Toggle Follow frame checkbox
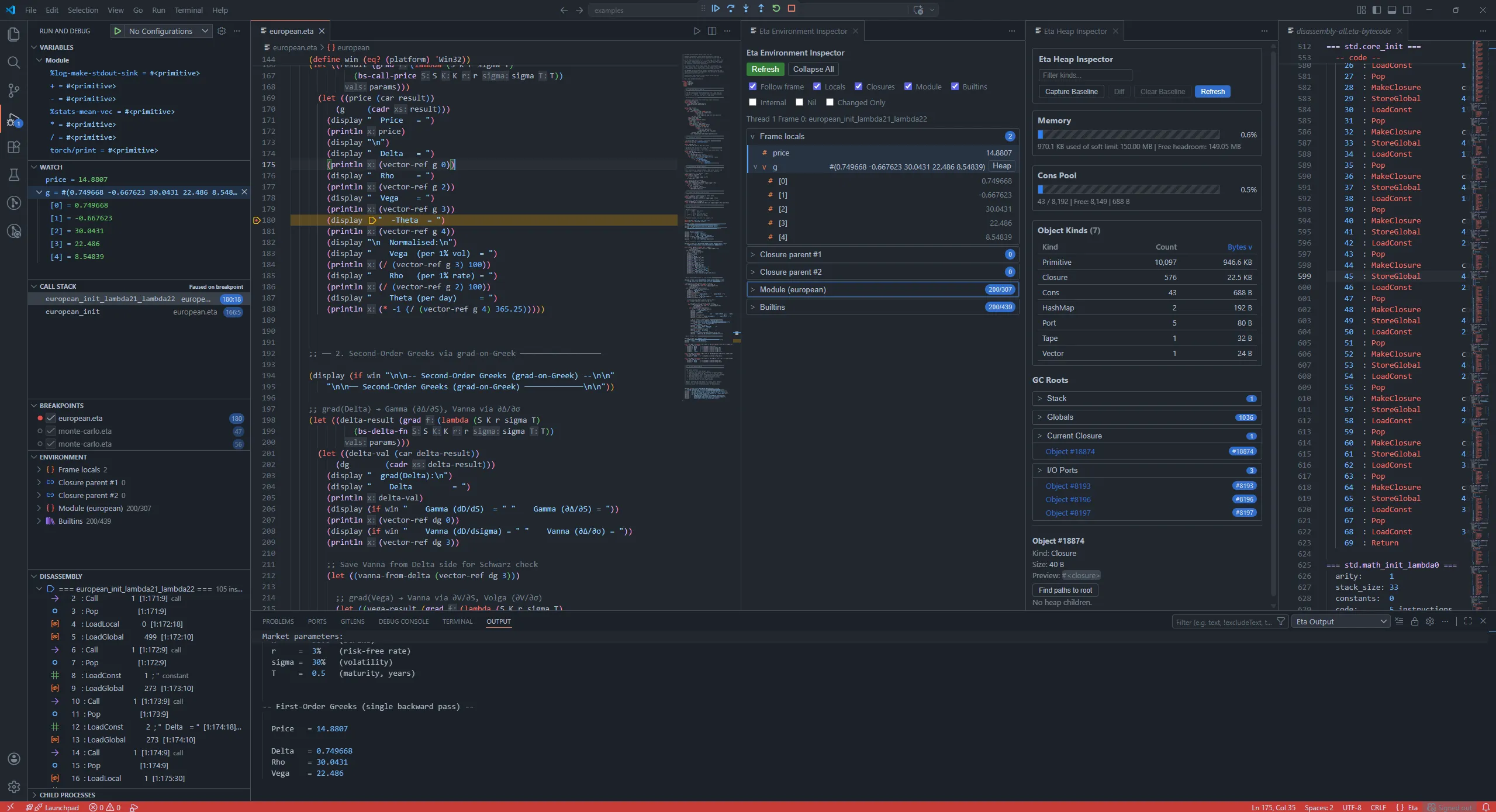 click(x=753, y=87)
